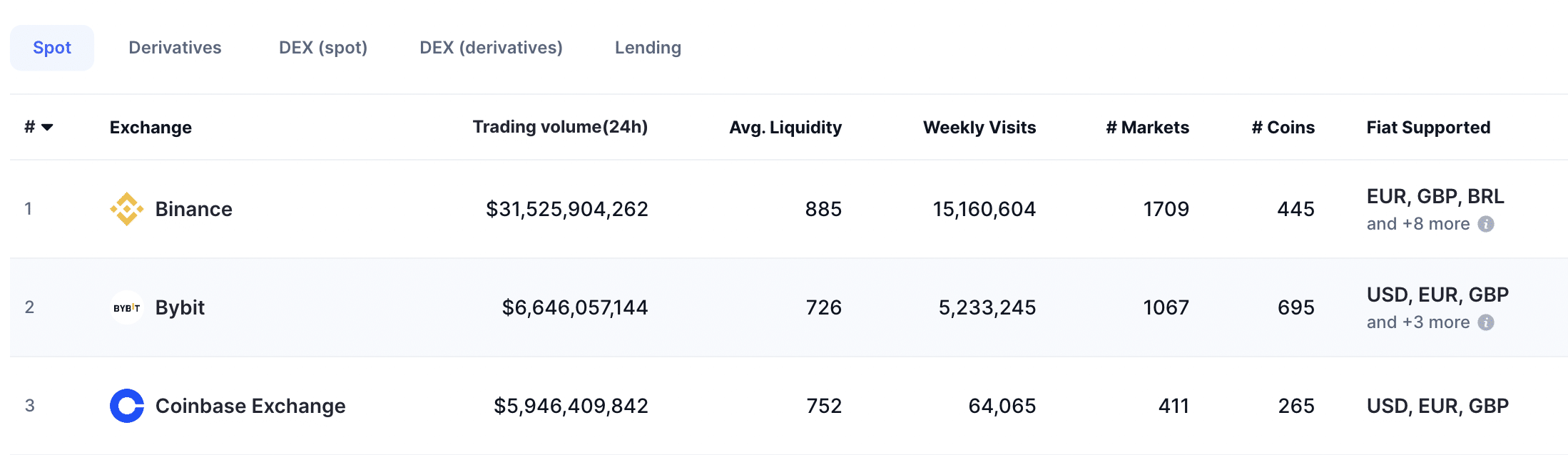Click Bybit volume $6,646,057,144
Screen dimensions: 1568x455
coord(575,307)
